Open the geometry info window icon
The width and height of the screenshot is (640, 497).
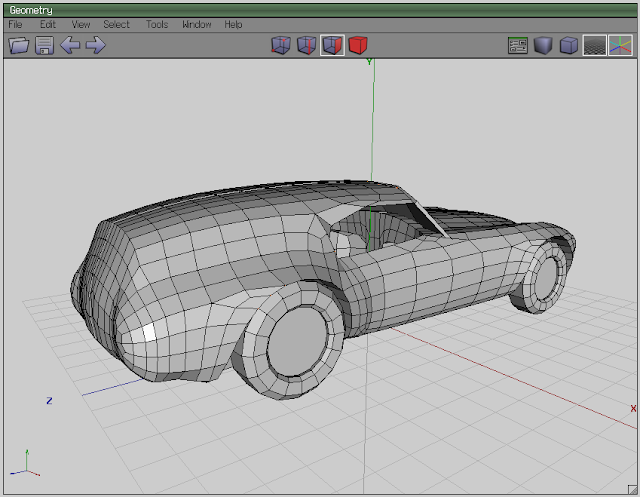click(517, 45)
